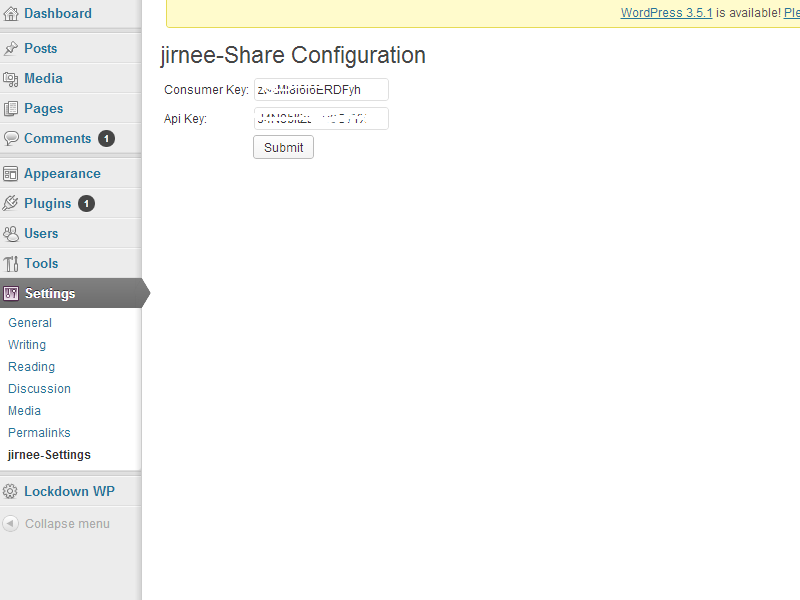Click the Api Key input field
Viewport: 800px width, 600px height.
click(321, 118)
